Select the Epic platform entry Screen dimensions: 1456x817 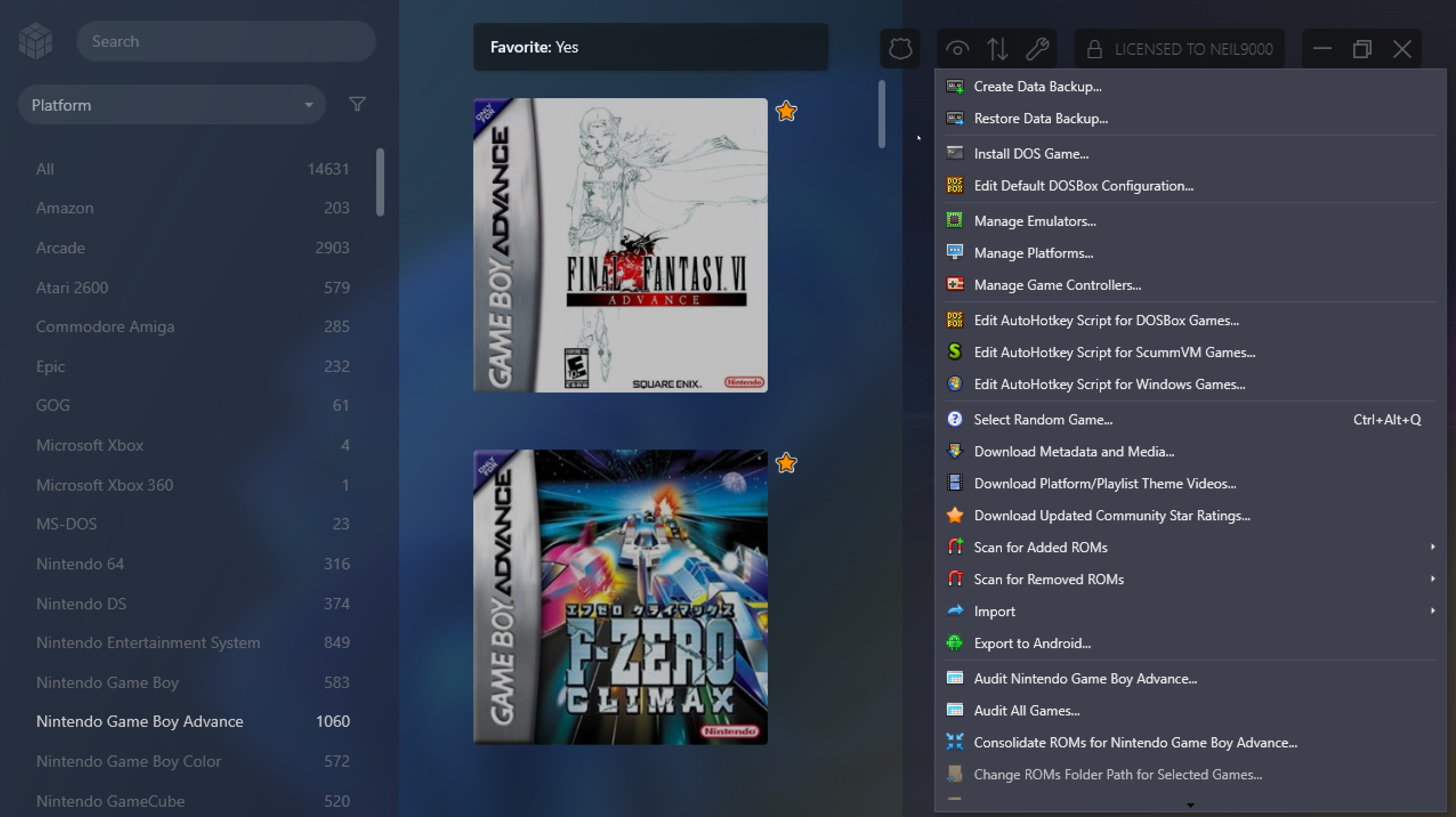193,366
